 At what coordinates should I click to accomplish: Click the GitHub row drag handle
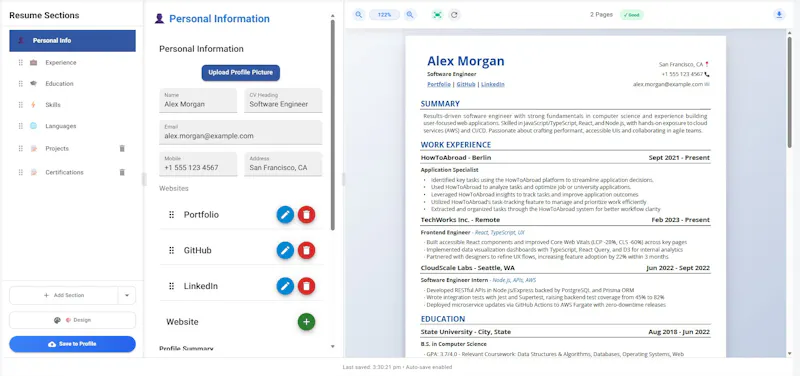pos(171,250)
